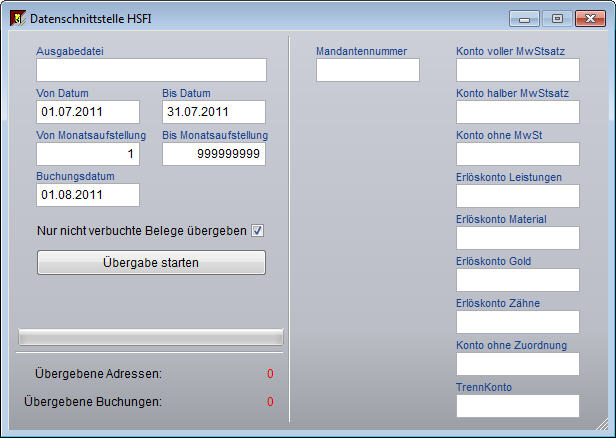Focus the Bis Datum field

click(213, 112)
